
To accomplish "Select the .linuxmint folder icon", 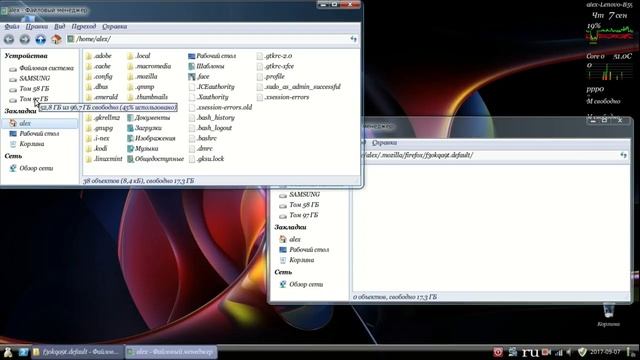I will pos(89,159).
